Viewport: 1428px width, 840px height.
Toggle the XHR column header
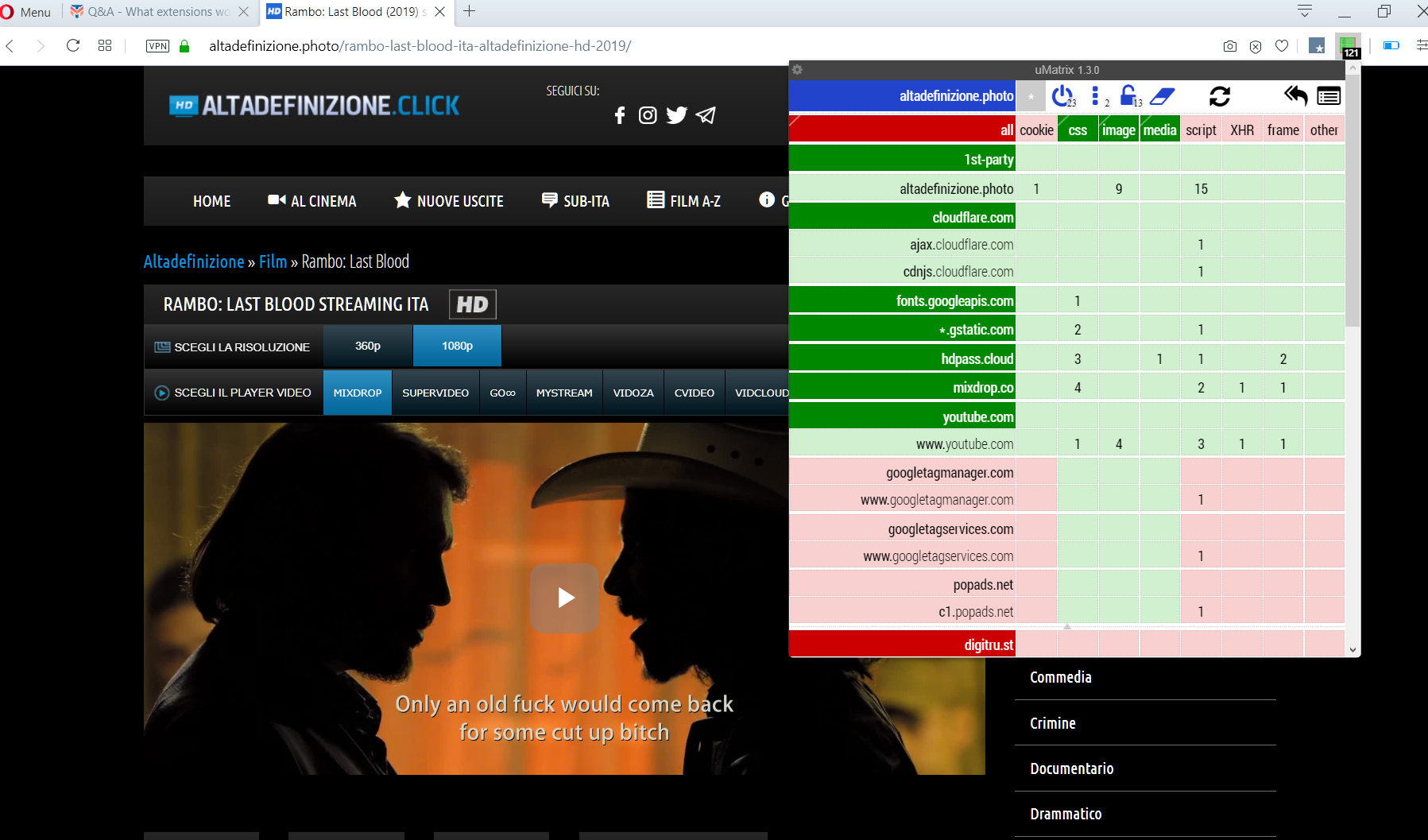(1242, 130)
